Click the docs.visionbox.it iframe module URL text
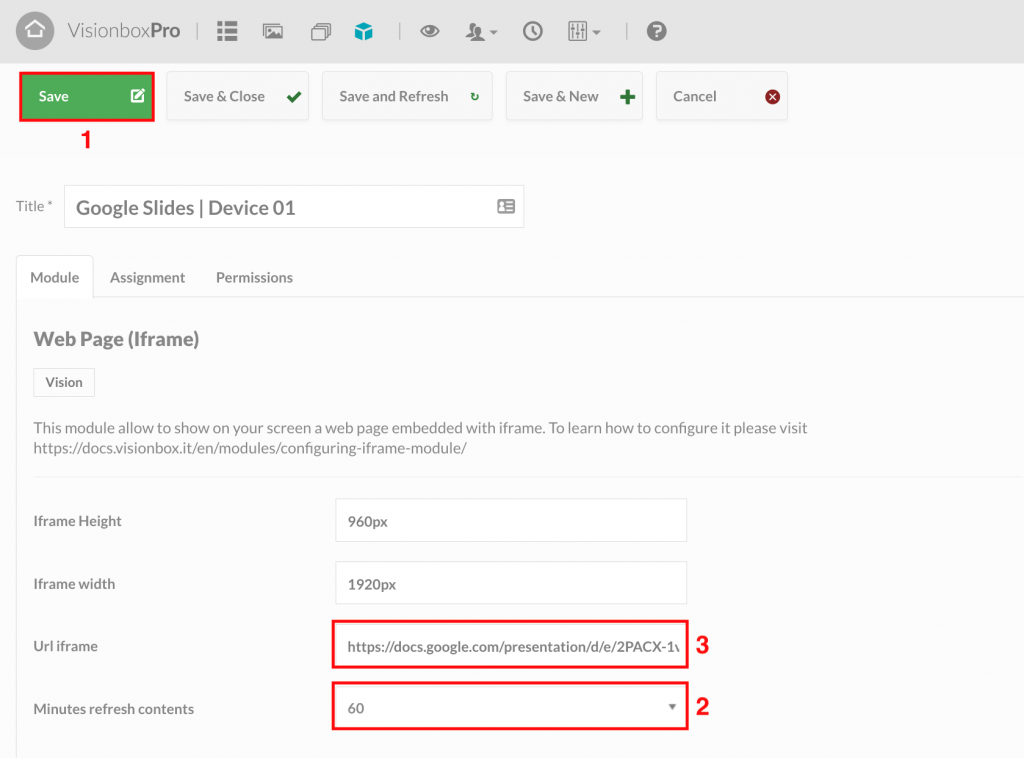This screenshot has height=758, width=1024. pos(250,449)
